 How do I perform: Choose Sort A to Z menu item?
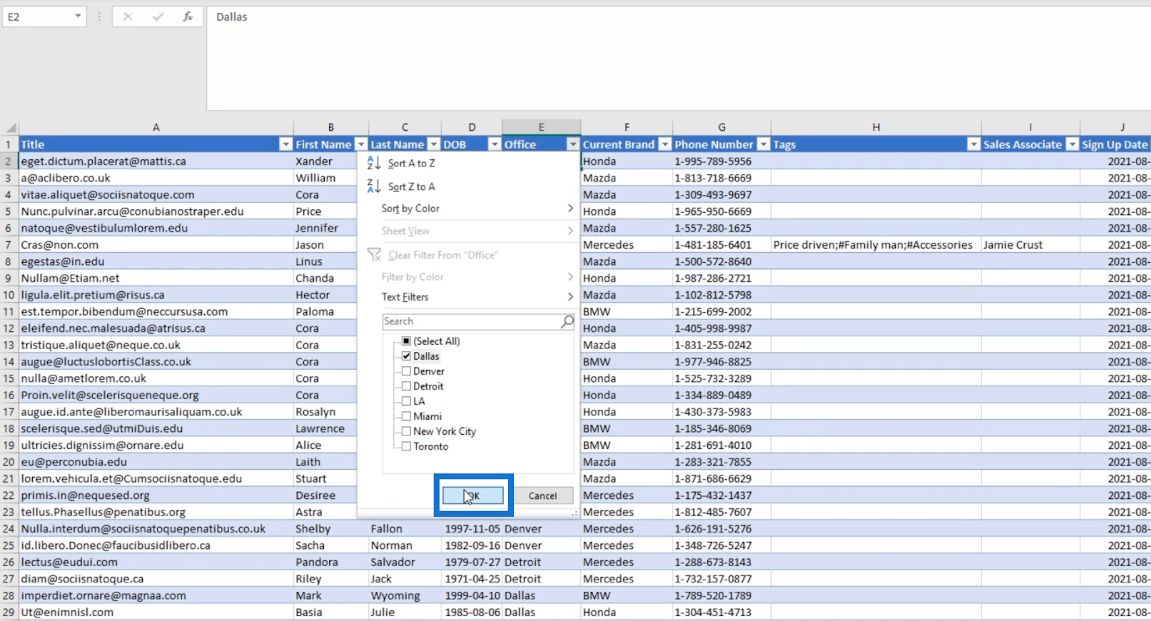pyautogui.click(x=470, y=164)
